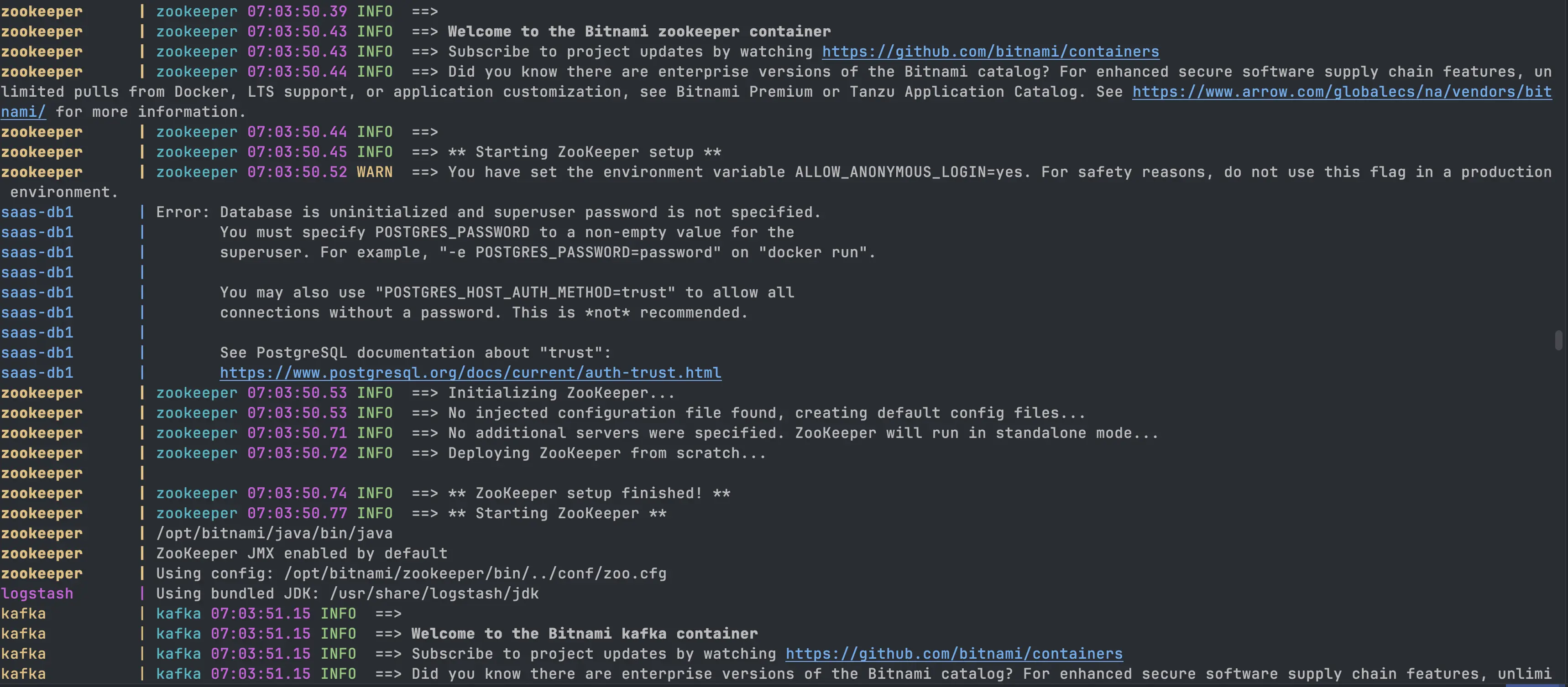Click the scrollbar thumb on the right edge
The image size is (1568, 687).
1558,340
